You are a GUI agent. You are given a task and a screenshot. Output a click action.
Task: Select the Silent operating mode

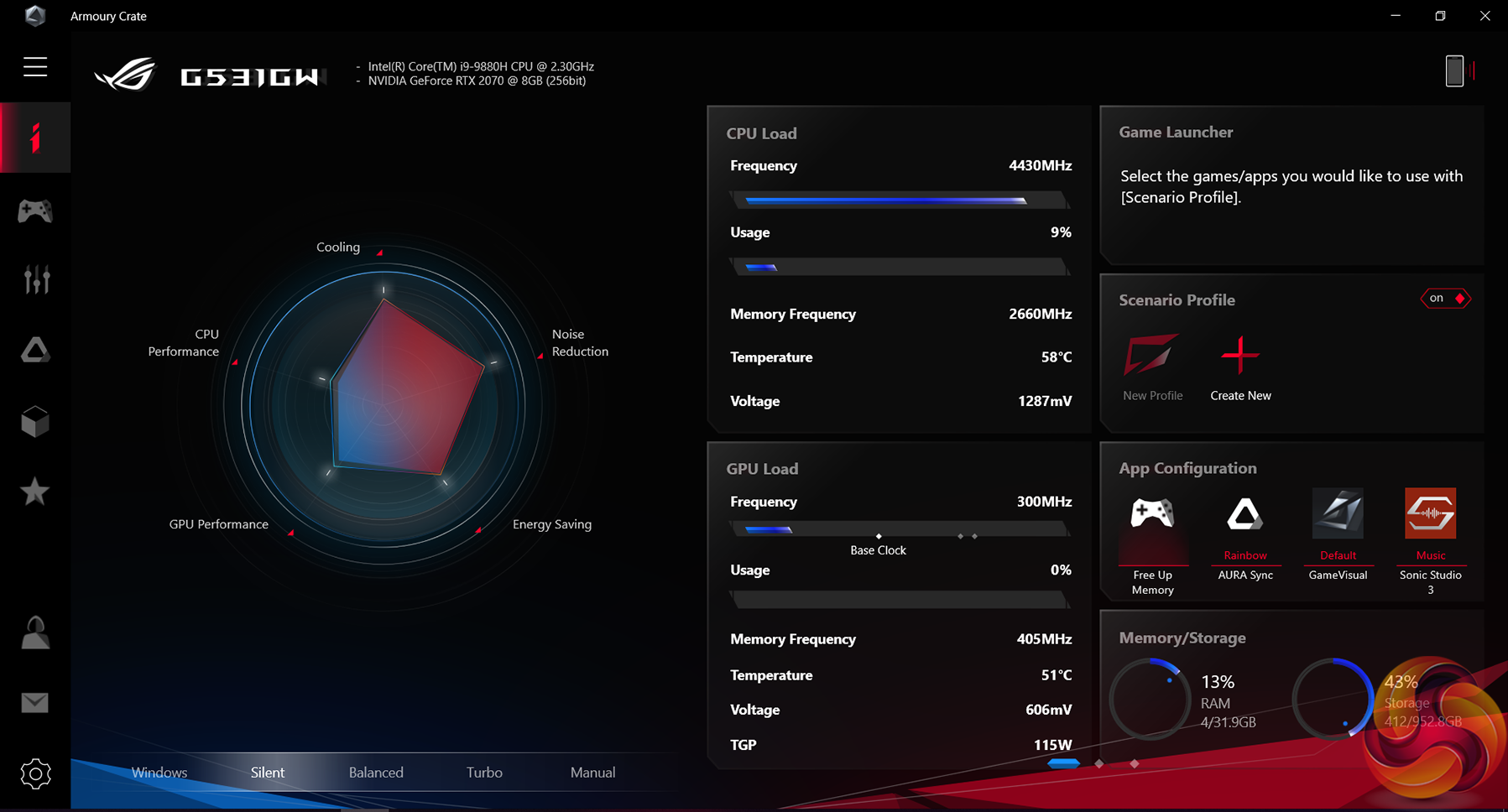tap(268, 773)
